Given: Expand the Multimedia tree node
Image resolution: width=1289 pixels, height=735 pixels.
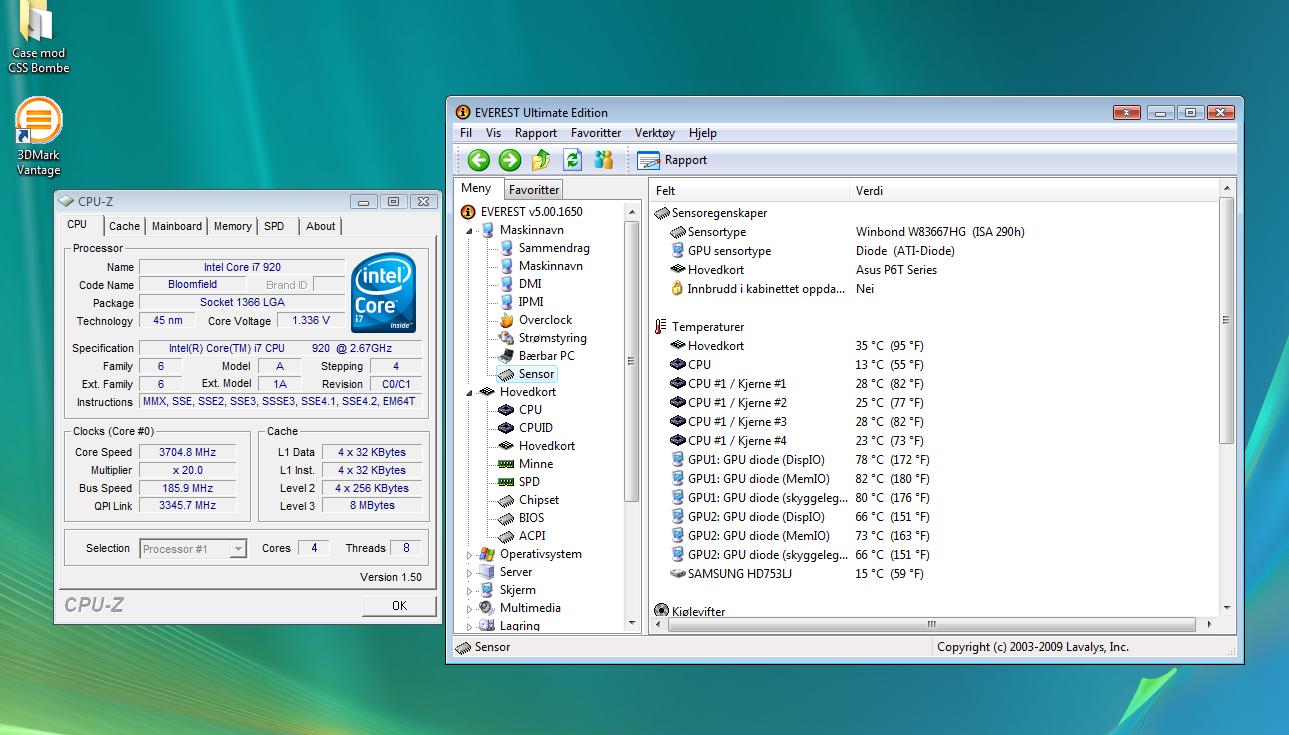Looking at the screenshot, I should click(469, 609).
